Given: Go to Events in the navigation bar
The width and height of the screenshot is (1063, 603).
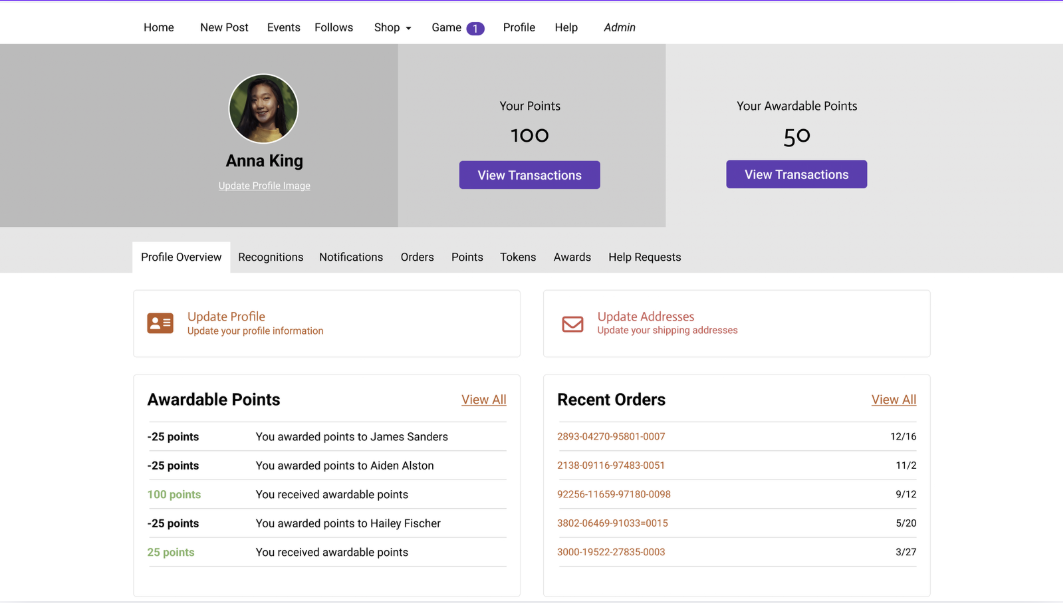Looking at the screenshot, I should click(x=283, y=27).
